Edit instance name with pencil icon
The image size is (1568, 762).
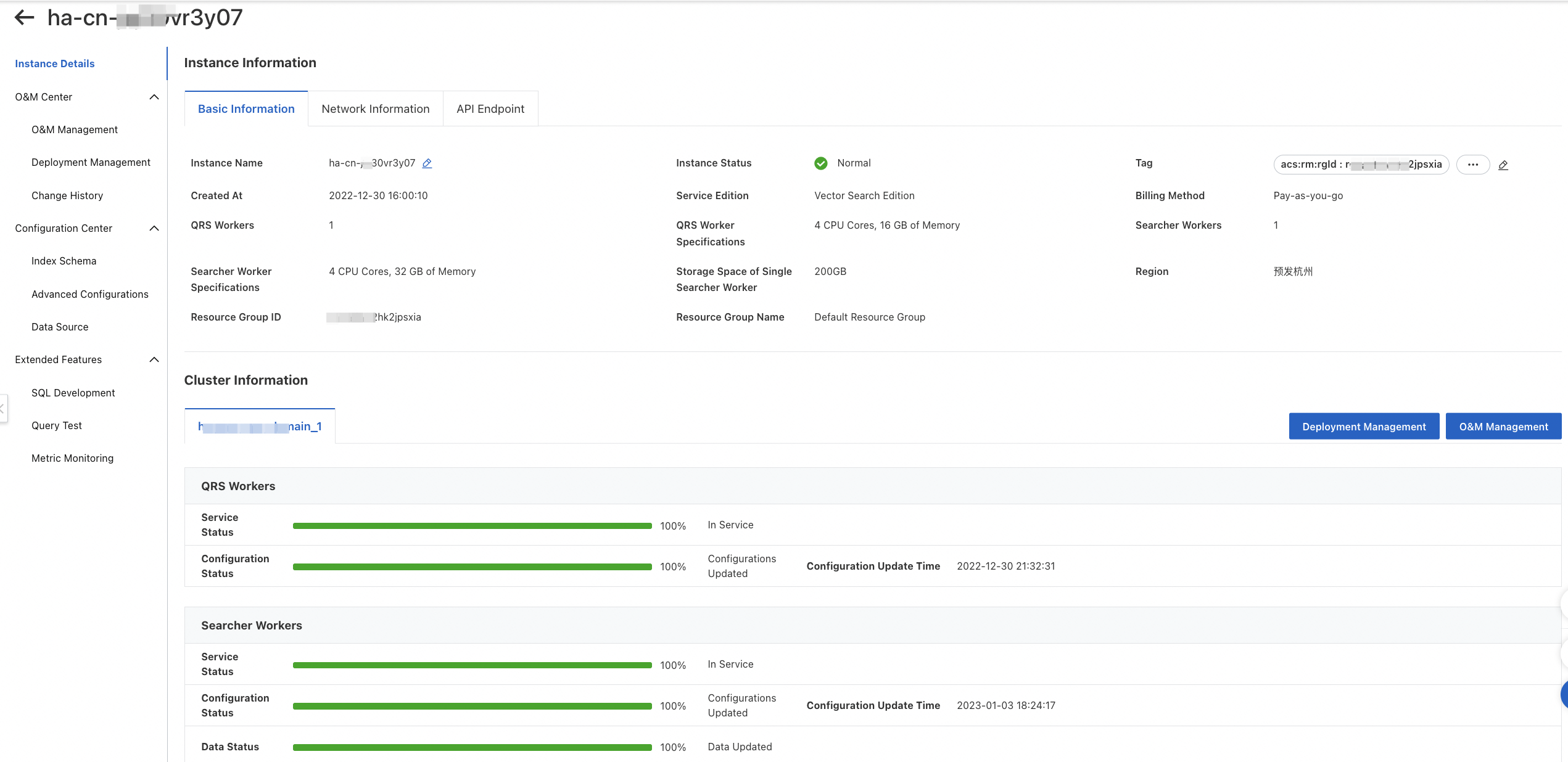pyautogui.click(x=427, y=163)
